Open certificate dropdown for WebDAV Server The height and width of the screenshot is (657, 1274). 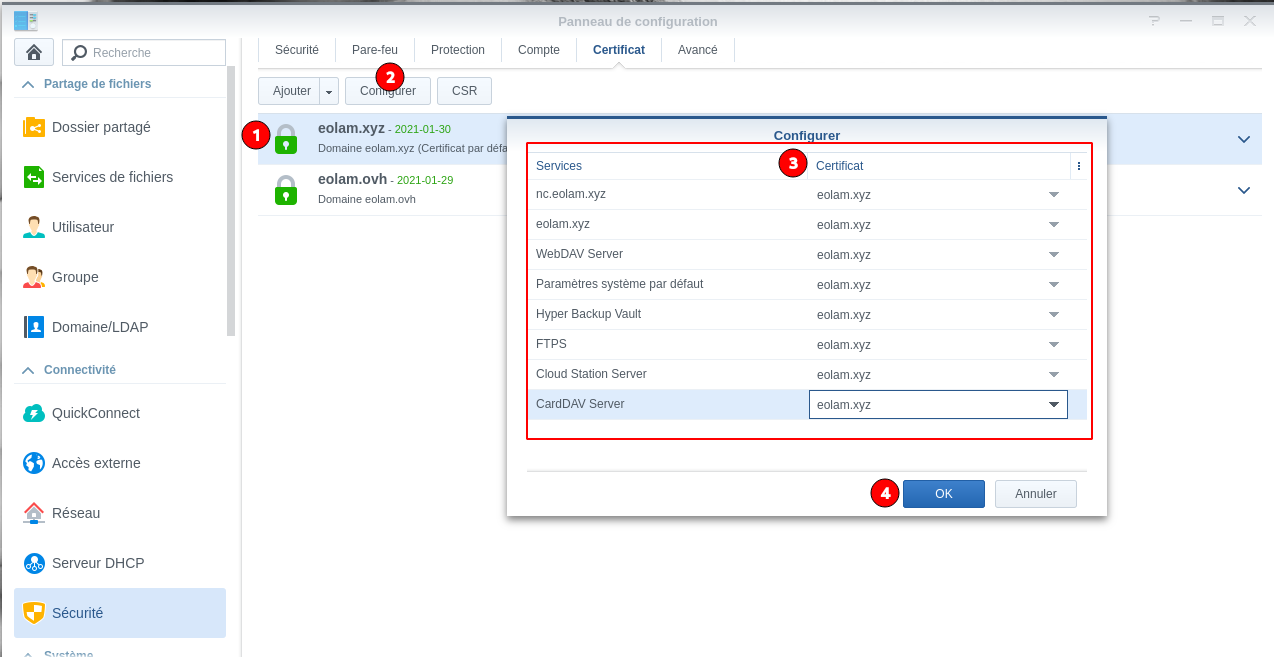pyautogui.click(x=1053, y=254)
